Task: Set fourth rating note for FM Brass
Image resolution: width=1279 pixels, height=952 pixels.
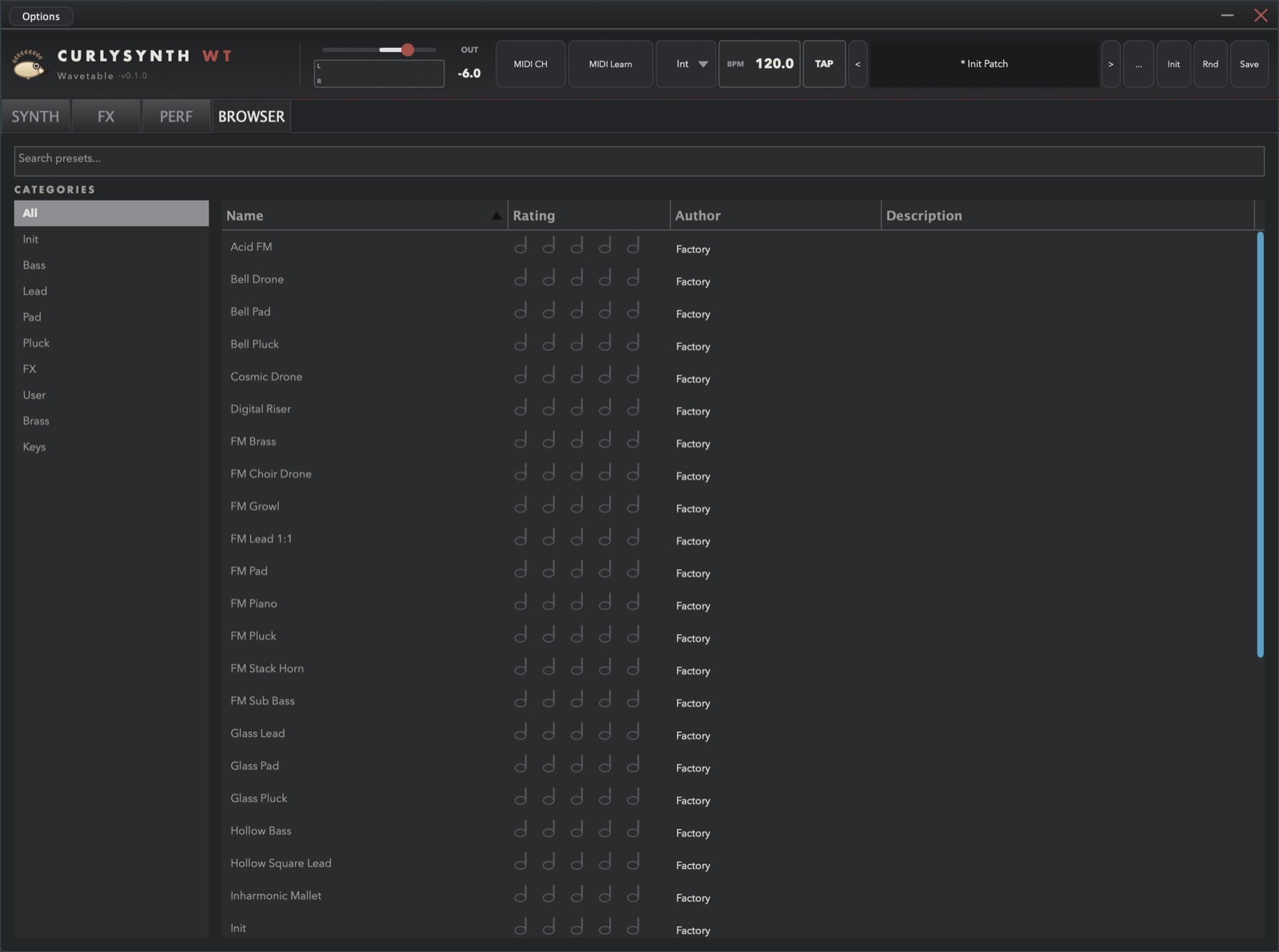Action: coord(605,440)
